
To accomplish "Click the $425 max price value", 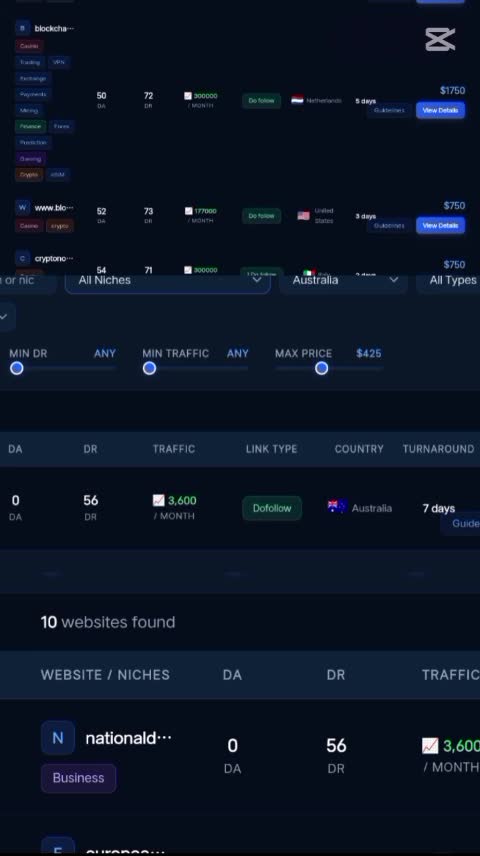I will coord(369,353).
